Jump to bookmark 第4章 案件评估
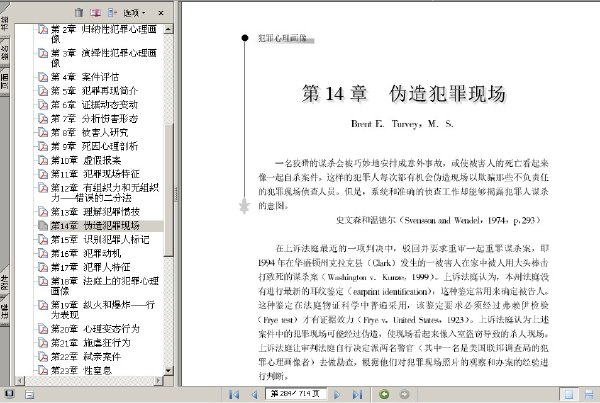600x403 pixels. [x=85, y=77]
